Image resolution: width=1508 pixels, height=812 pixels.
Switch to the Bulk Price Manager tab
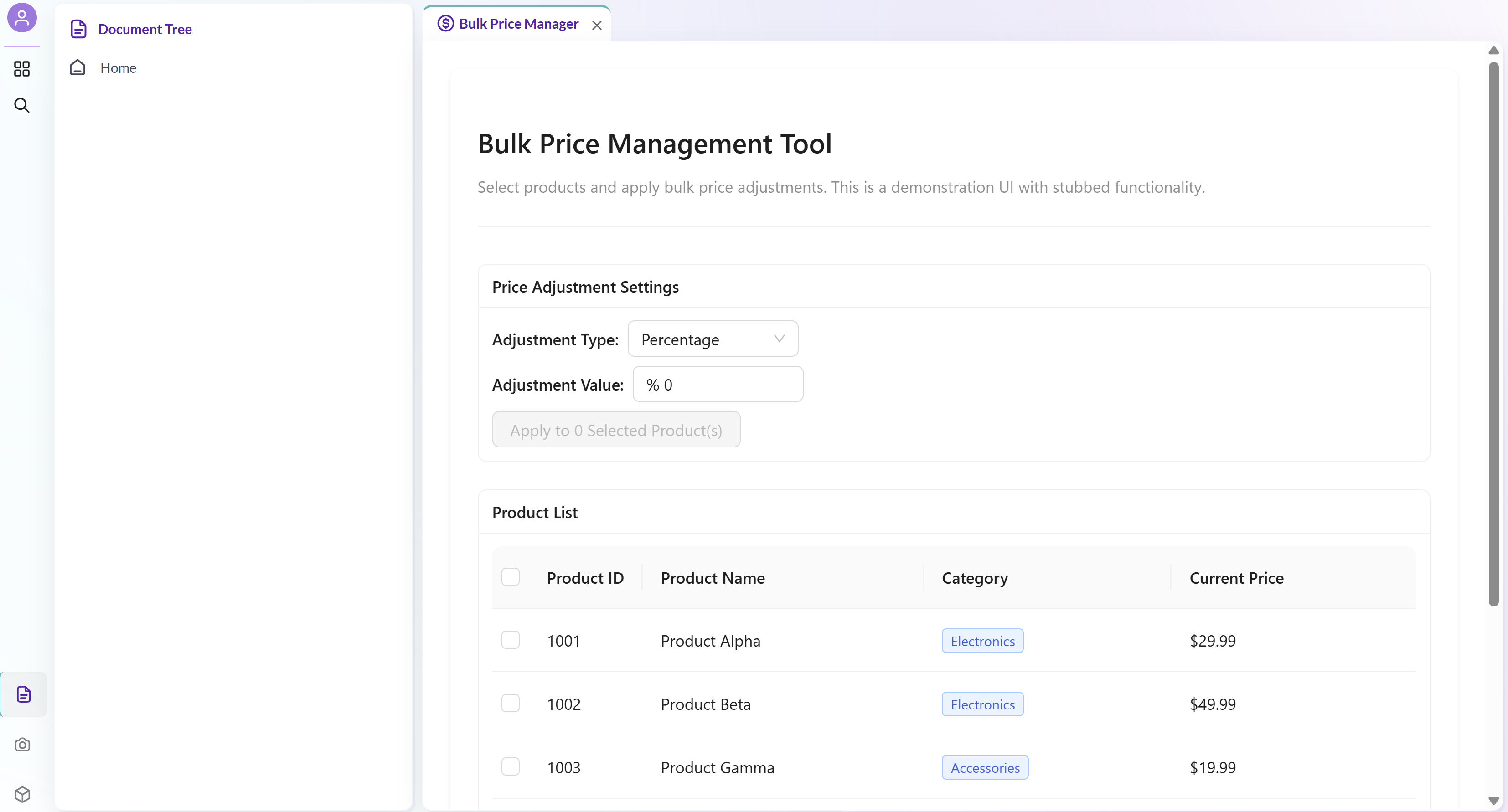click(518, 24)
